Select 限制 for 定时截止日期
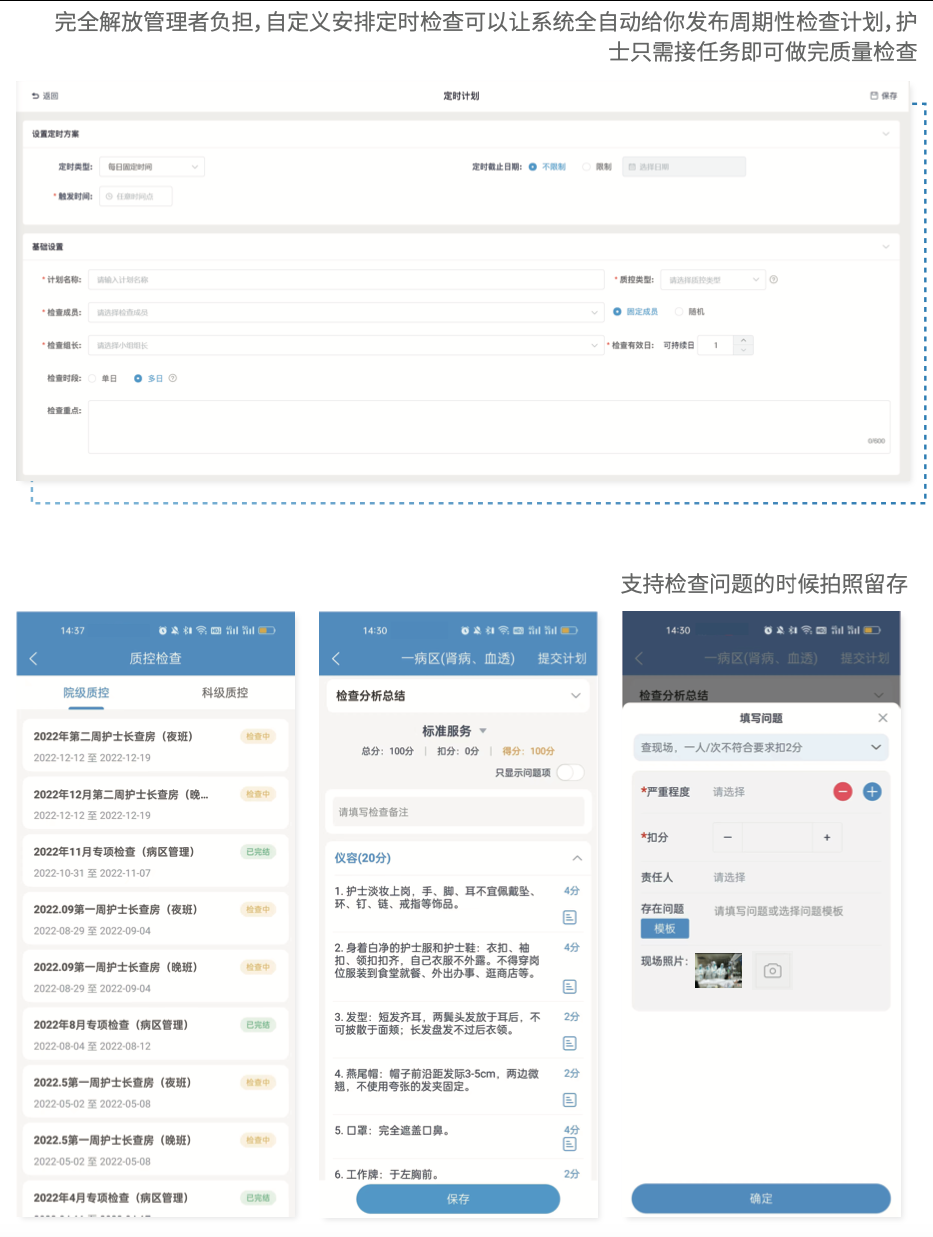 pos(597,167)
